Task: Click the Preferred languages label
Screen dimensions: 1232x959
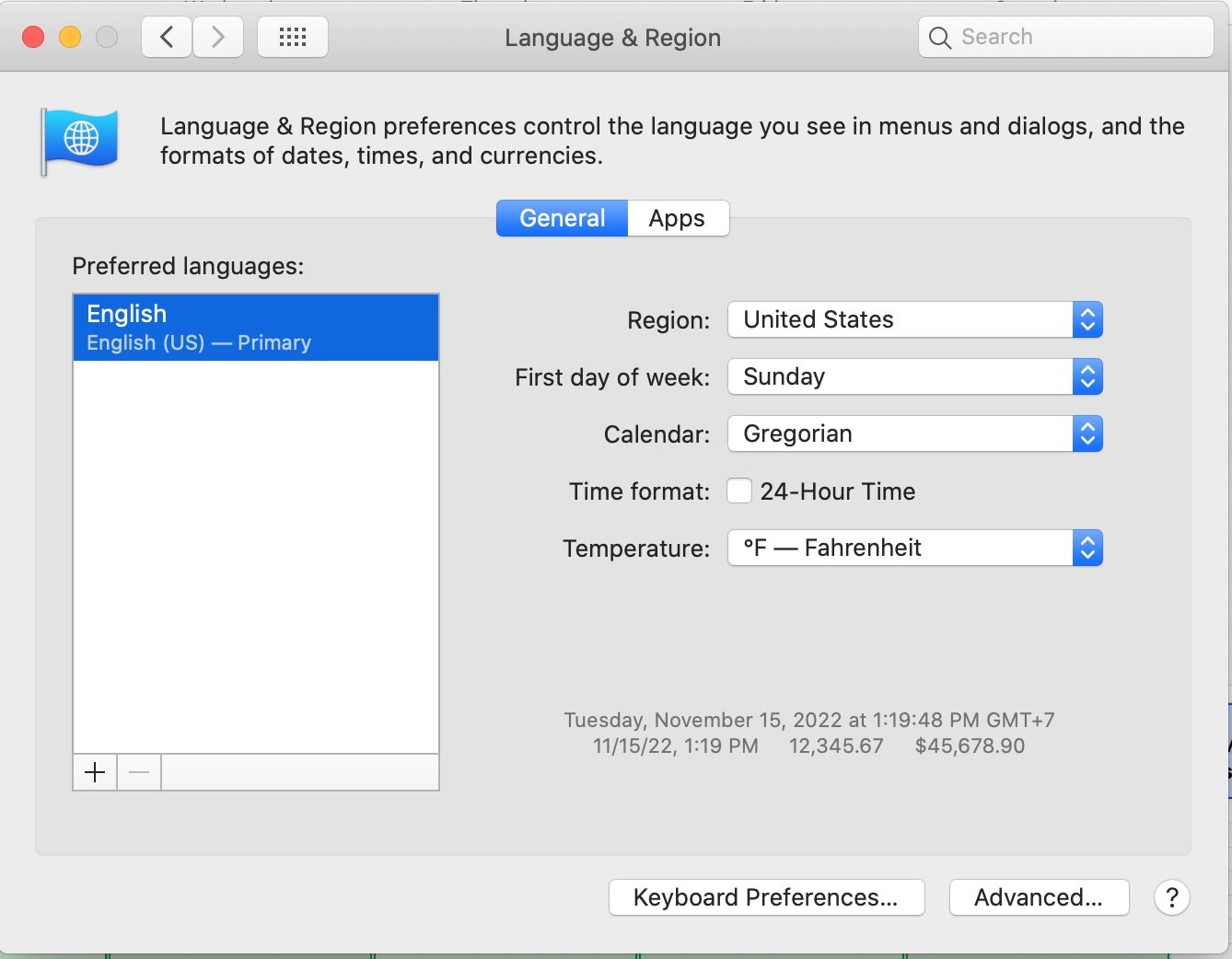Action: [x=188, y=266]
